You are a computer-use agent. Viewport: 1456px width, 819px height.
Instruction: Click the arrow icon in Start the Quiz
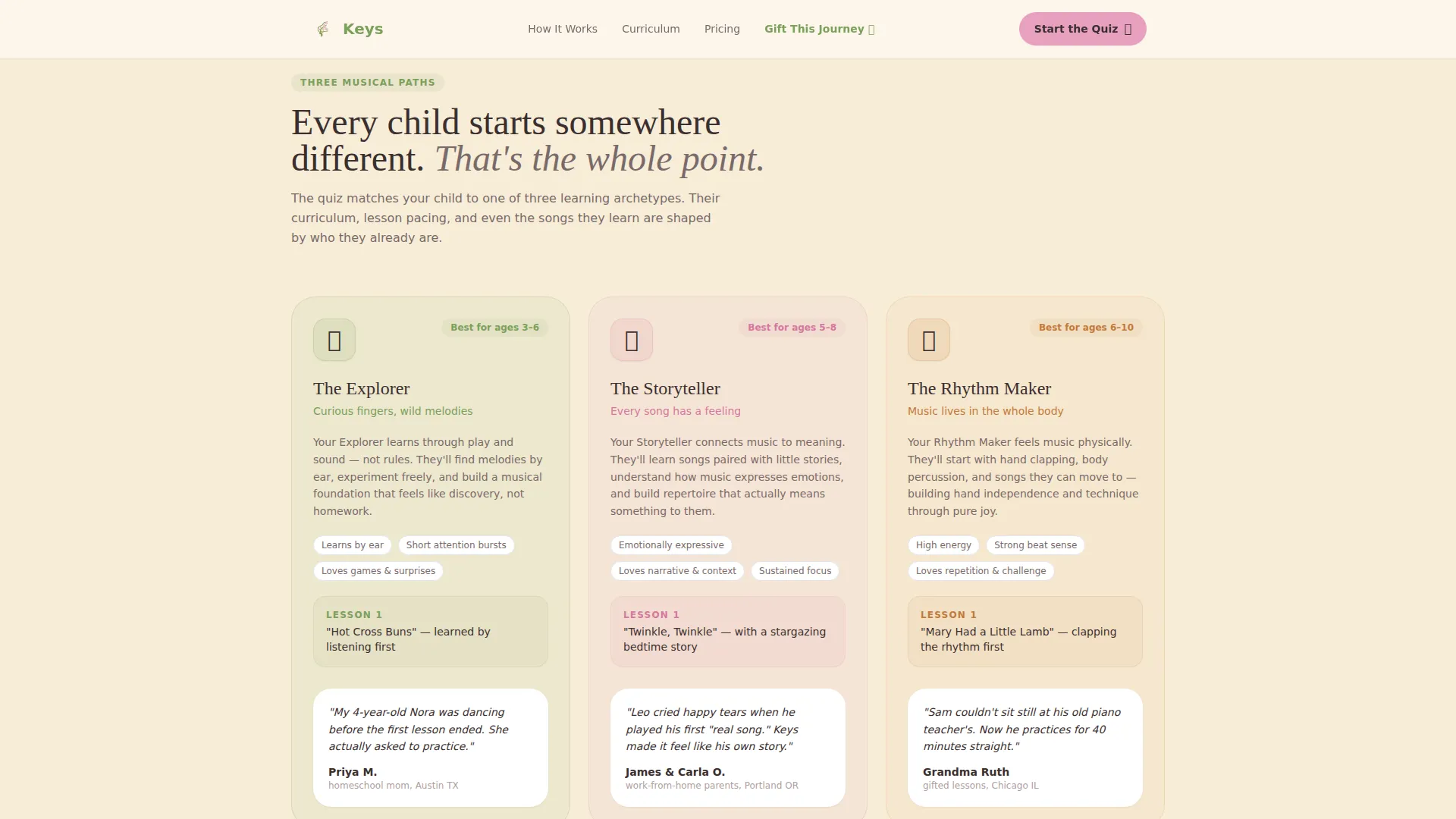(1128, 30)
